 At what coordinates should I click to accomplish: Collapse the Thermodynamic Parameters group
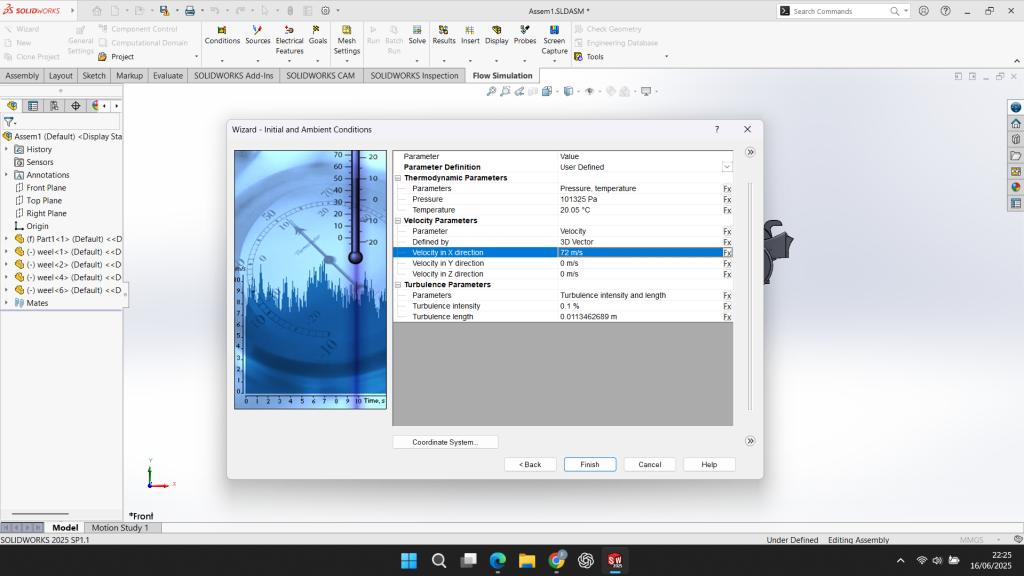397,178
